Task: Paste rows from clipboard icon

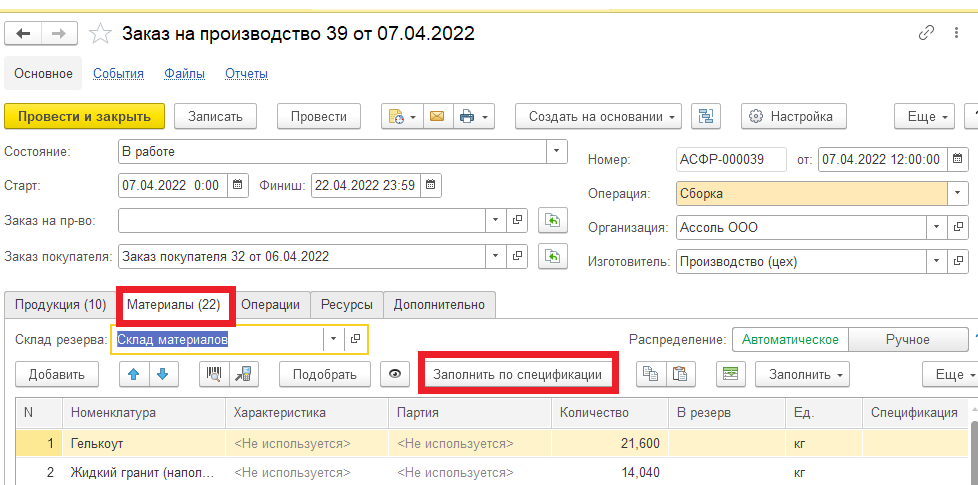Action: pos(680,374)
